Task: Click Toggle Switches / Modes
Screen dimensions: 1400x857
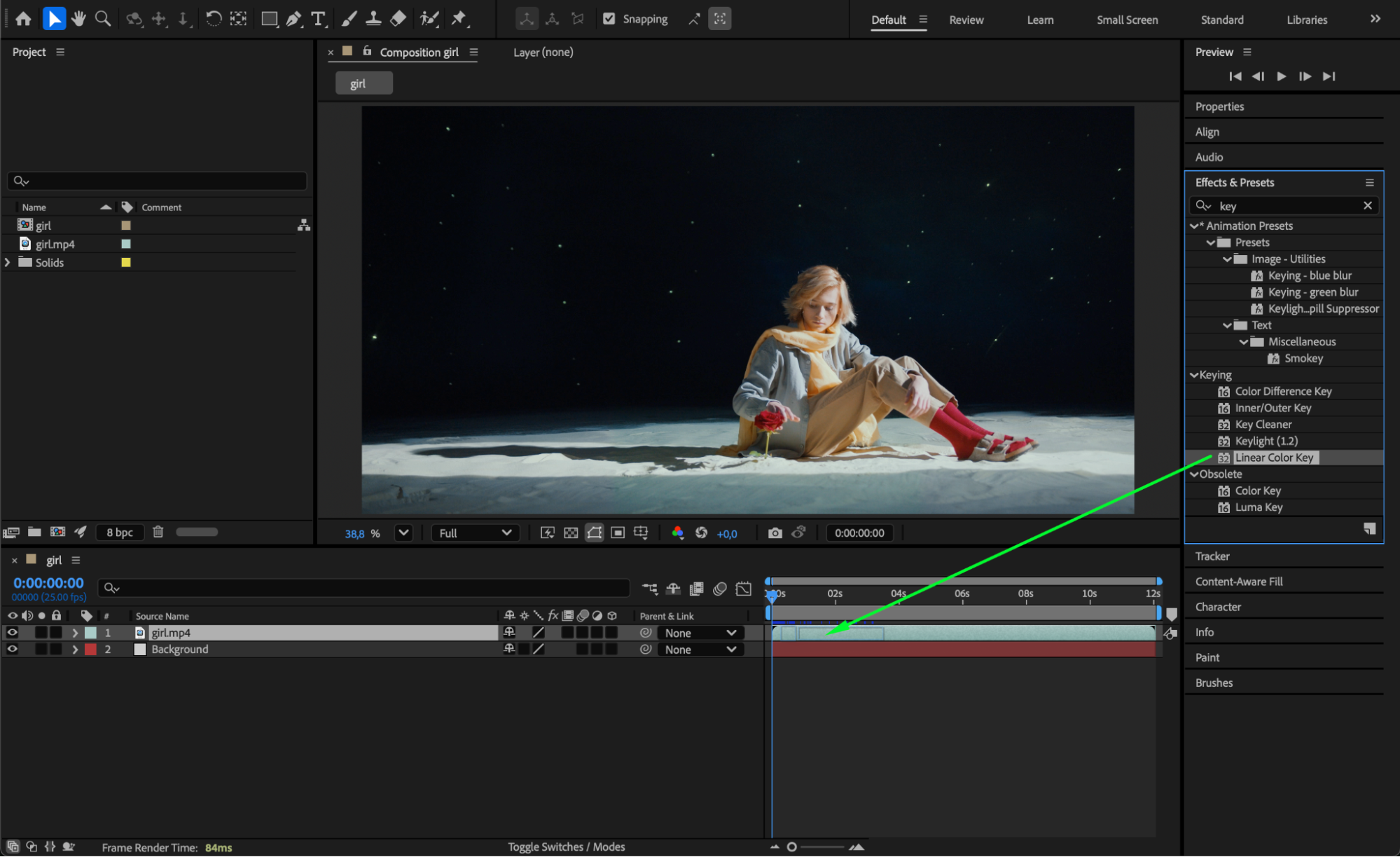Action: pos(566,847)
